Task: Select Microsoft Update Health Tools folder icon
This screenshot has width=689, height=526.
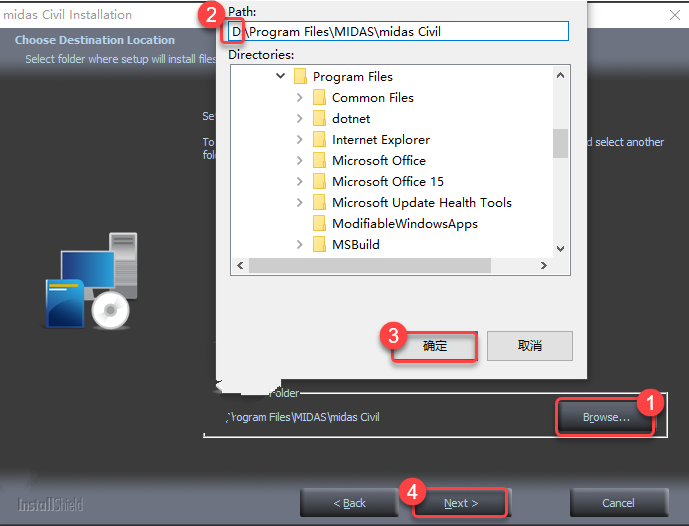Action: (319, 202)
